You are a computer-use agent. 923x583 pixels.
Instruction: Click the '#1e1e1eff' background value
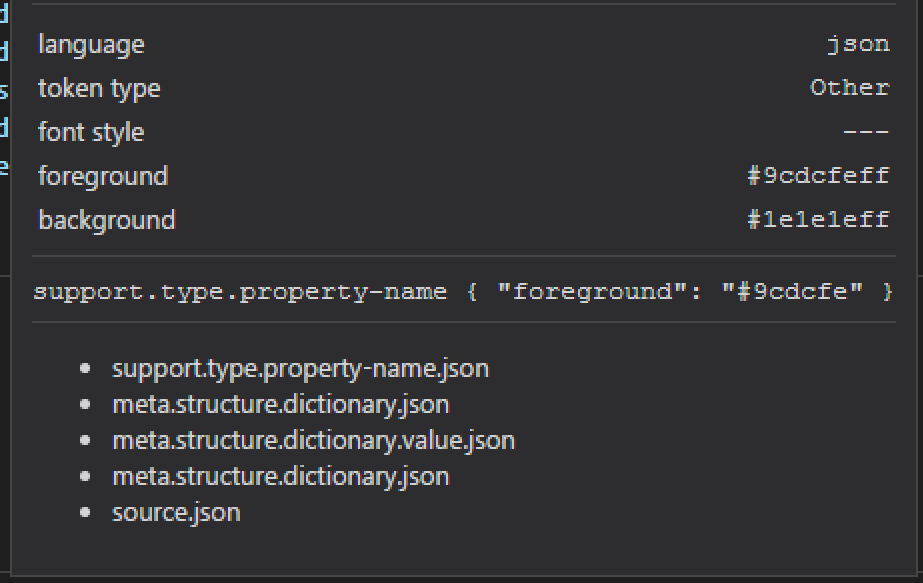coord(818,220)
